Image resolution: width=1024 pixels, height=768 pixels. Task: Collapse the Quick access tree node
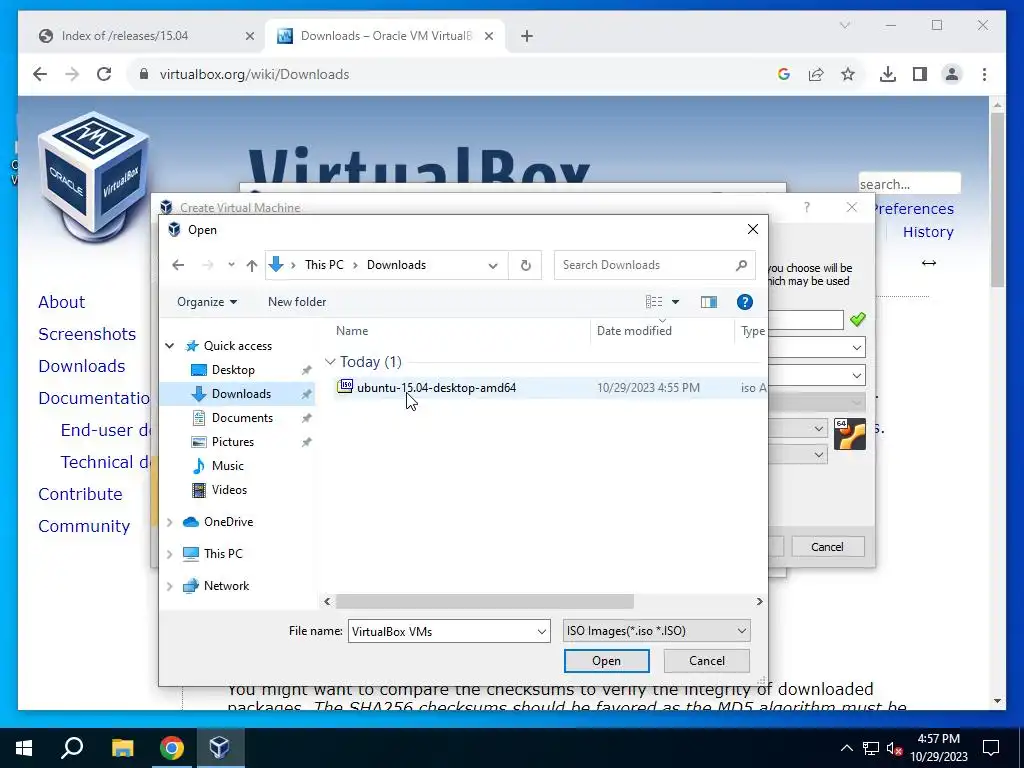(x=170, y=346)
